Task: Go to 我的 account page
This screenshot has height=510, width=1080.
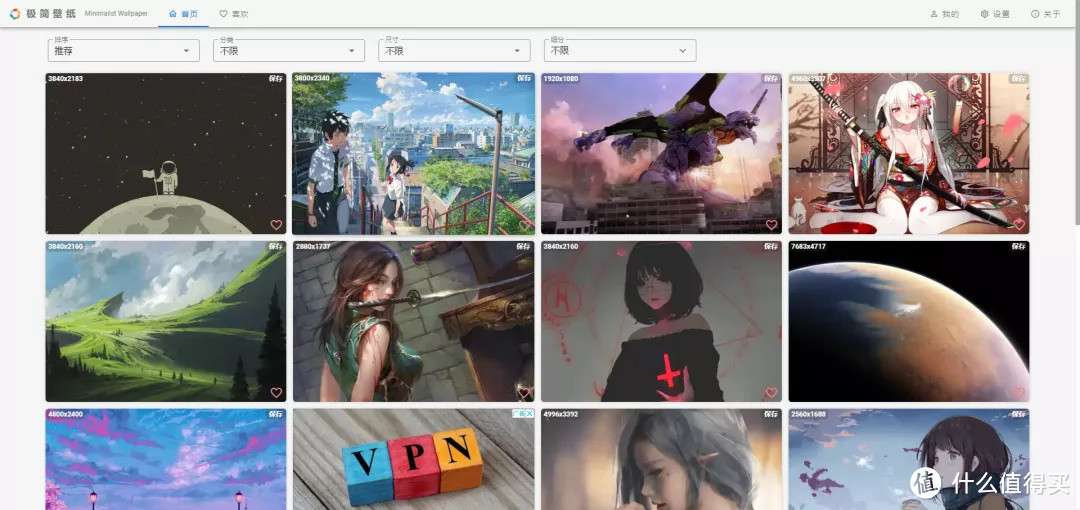Action: click(x=944, y=14)
